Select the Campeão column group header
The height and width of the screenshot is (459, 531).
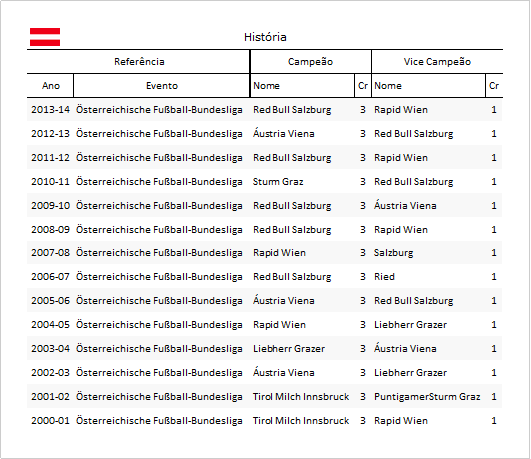311,62
